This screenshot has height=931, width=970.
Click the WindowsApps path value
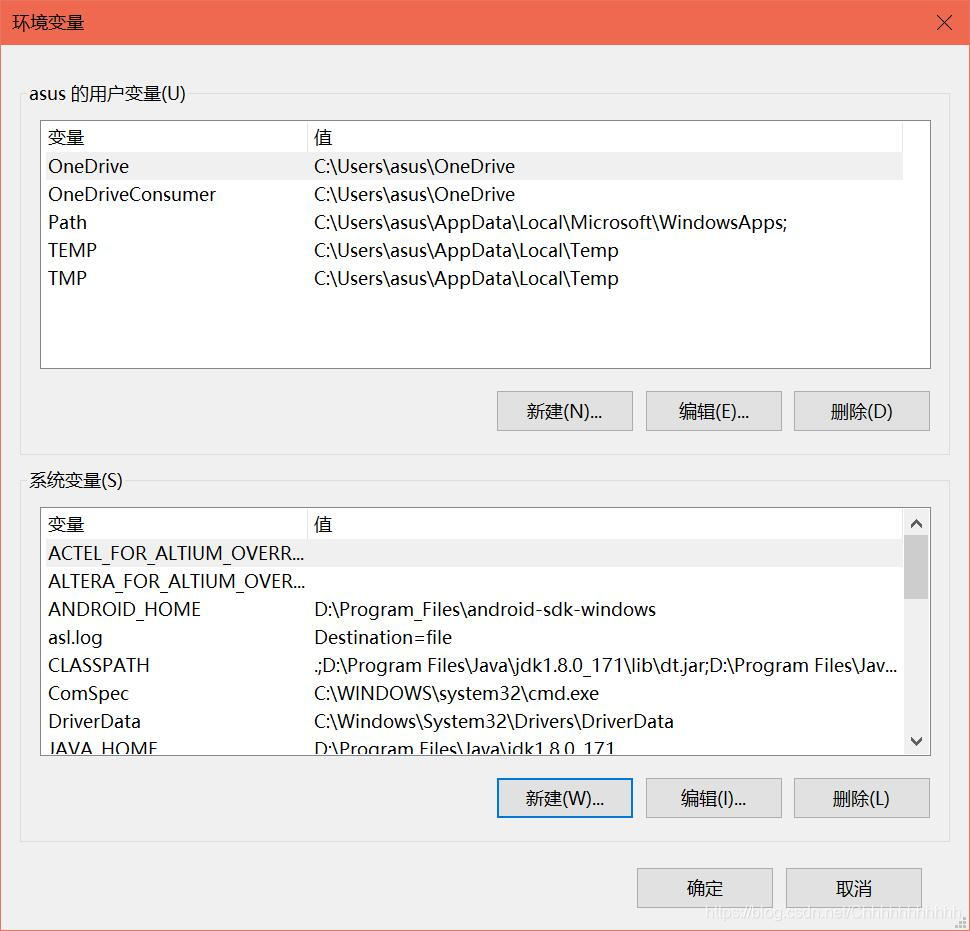pos(551,222)
